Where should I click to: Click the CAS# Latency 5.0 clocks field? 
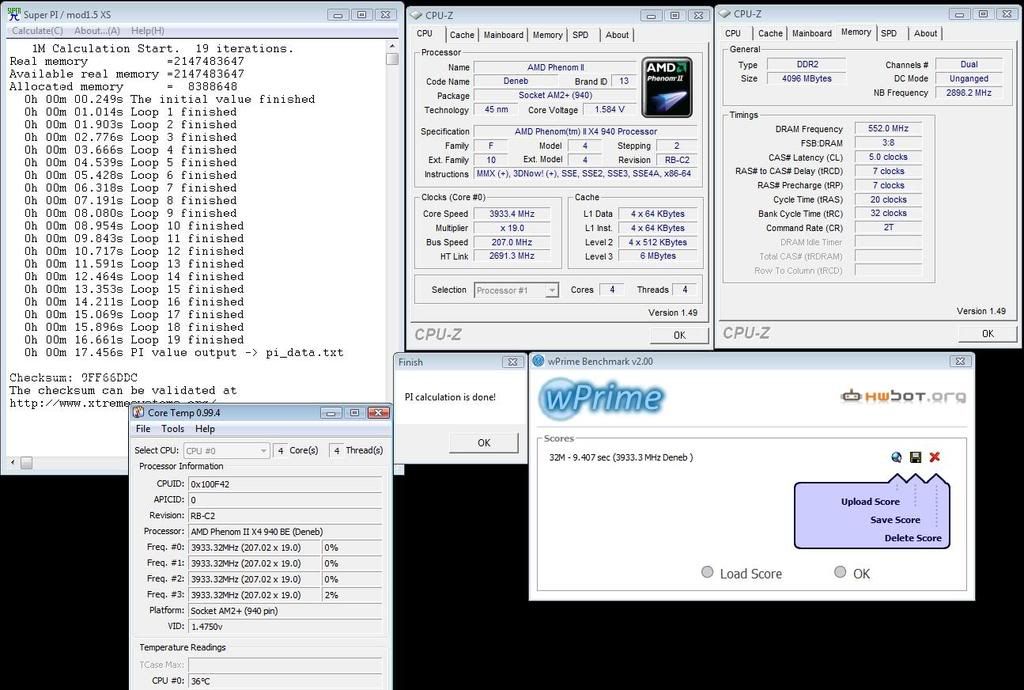point(888,157)
